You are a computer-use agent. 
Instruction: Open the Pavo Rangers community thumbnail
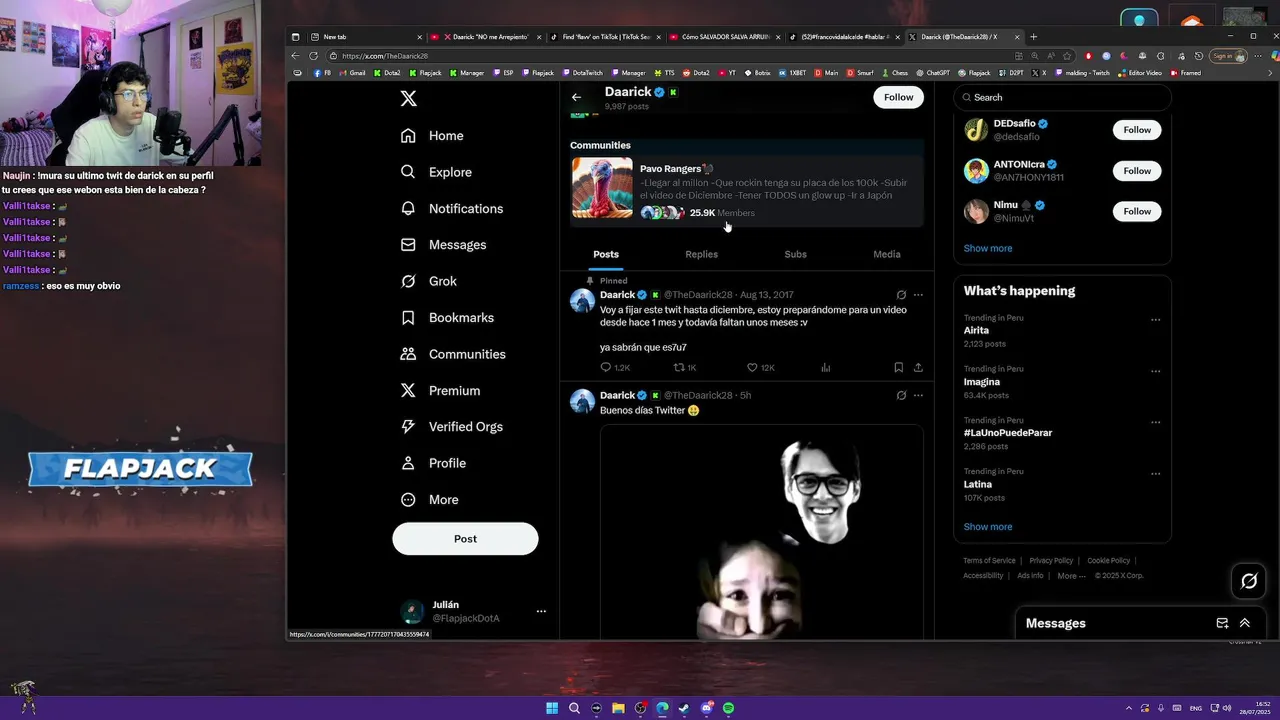(x=602, y=188)
